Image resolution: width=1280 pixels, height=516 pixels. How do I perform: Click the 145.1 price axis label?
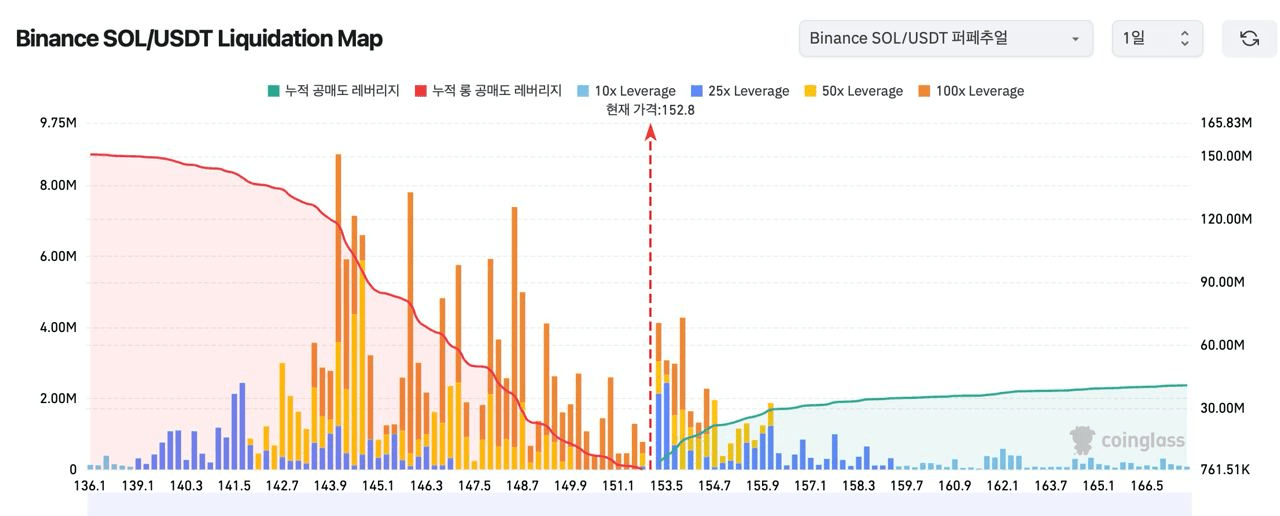click(x=378, y=486)
